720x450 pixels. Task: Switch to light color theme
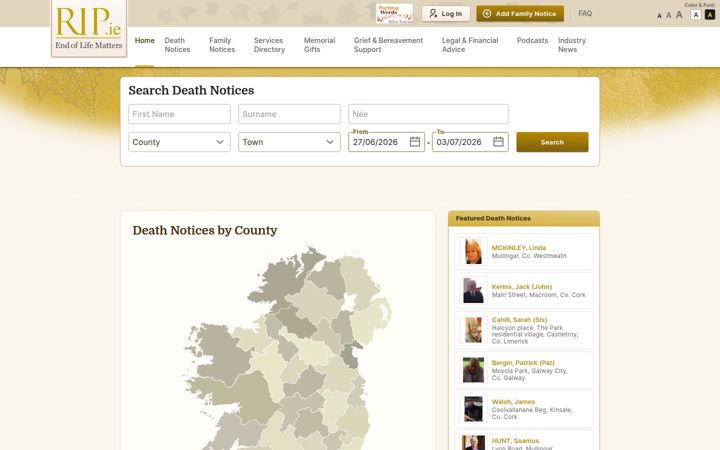click(x=696, y=15)
